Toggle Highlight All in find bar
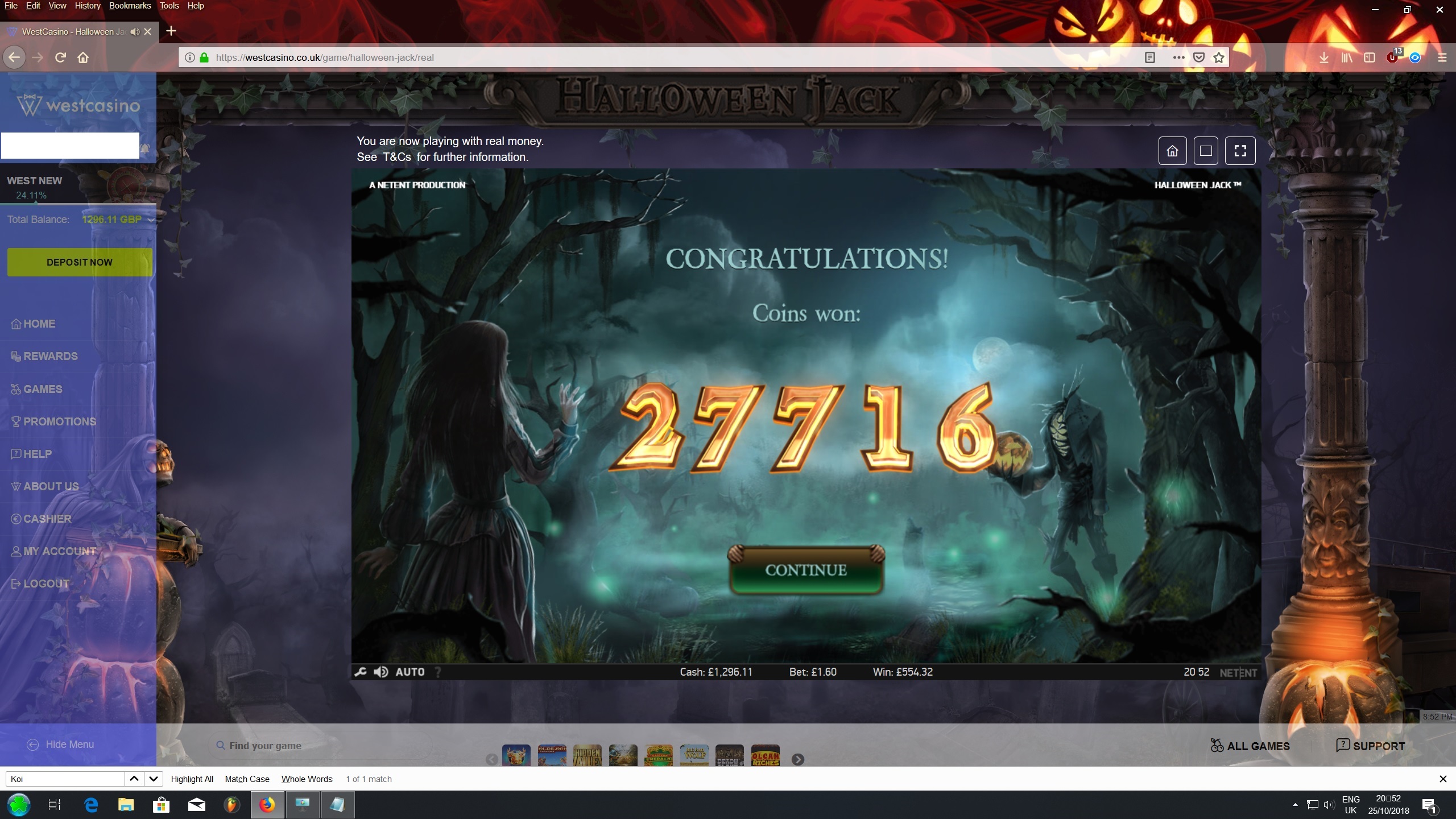This screenshot has width=1456, height=819. pos(192,779)
